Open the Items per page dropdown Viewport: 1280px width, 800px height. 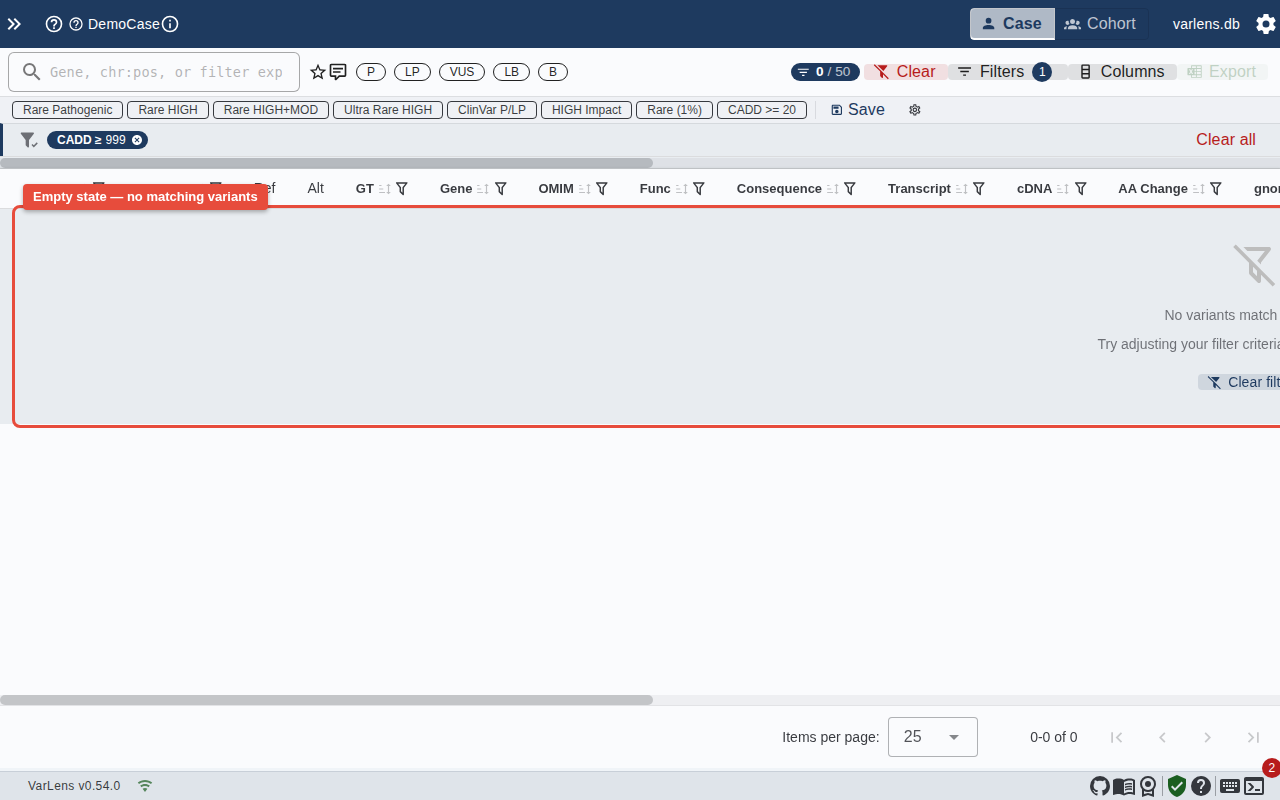pos(932,737)
